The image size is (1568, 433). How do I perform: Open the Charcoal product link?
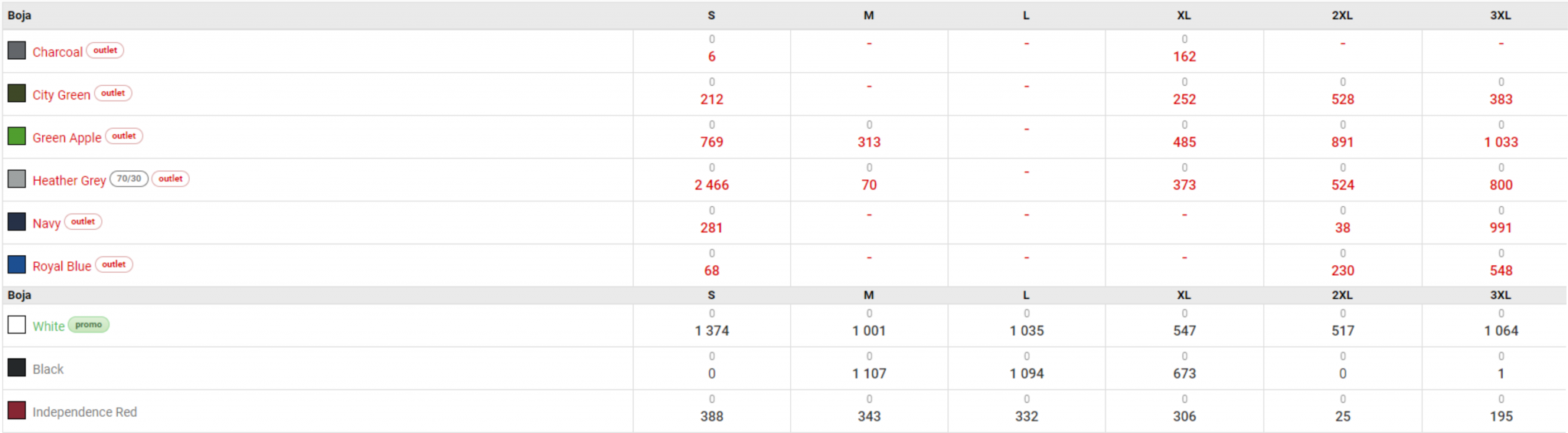57,52
